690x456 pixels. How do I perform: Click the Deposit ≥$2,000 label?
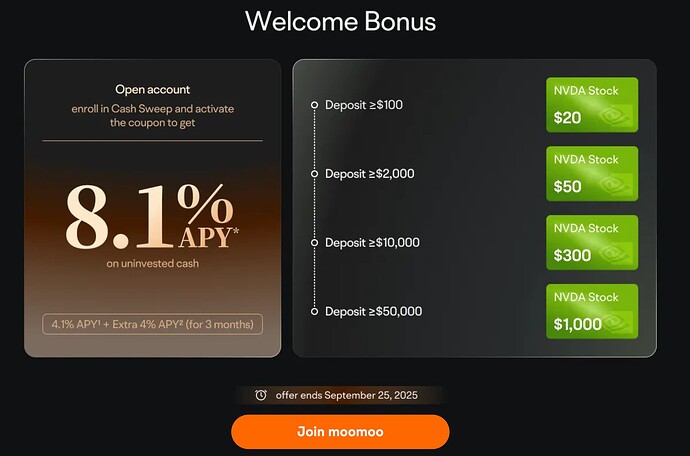point(370,174)
